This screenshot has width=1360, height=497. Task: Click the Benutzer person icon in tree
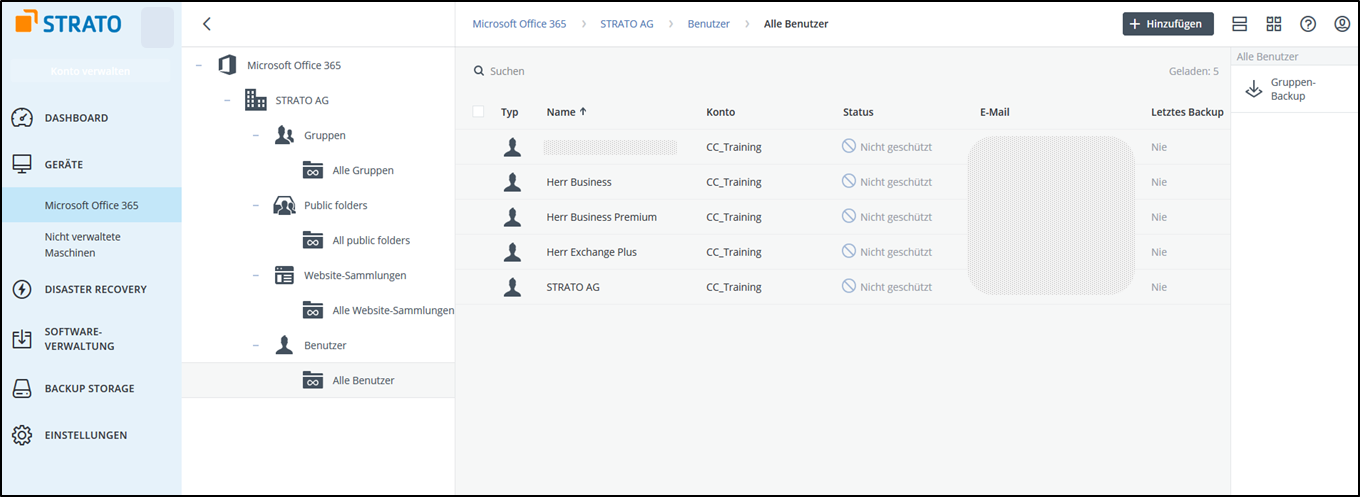[284, 345]
